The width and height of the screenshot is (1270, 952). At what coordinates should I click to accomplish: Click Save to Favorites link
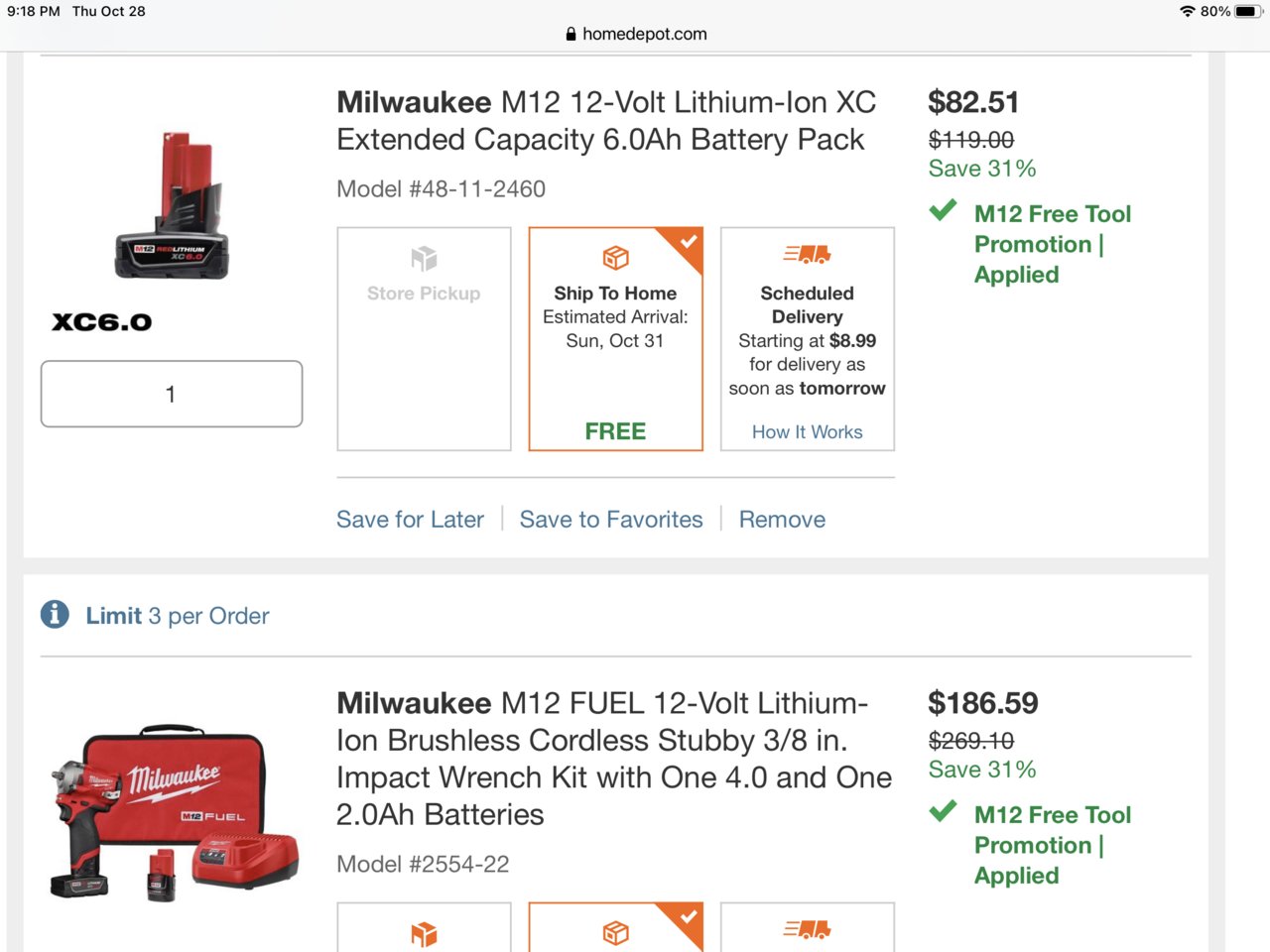click(x=611, y=520)
